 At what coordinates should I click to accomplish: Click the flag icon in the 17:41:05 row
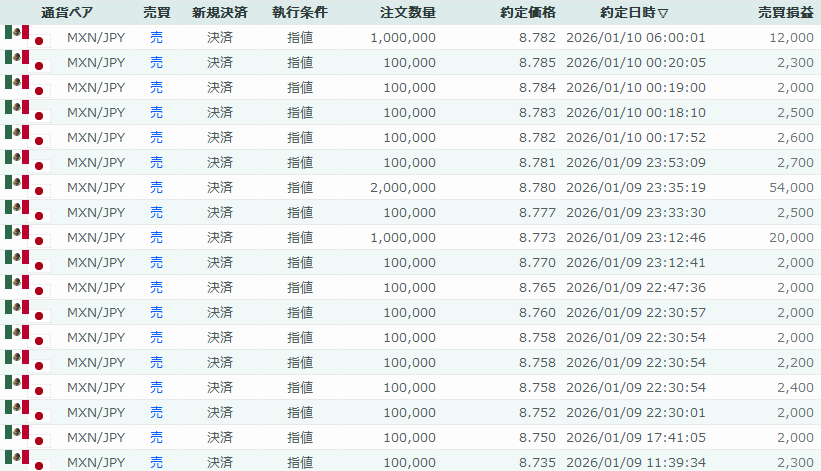(27, 437)
